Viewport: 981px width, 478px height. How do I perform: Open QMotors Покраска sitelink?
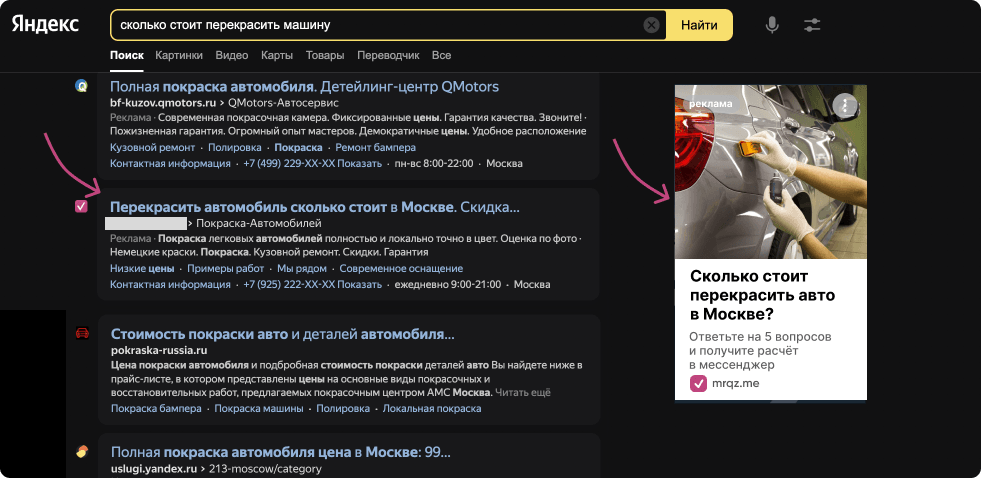tap(298, 148)
